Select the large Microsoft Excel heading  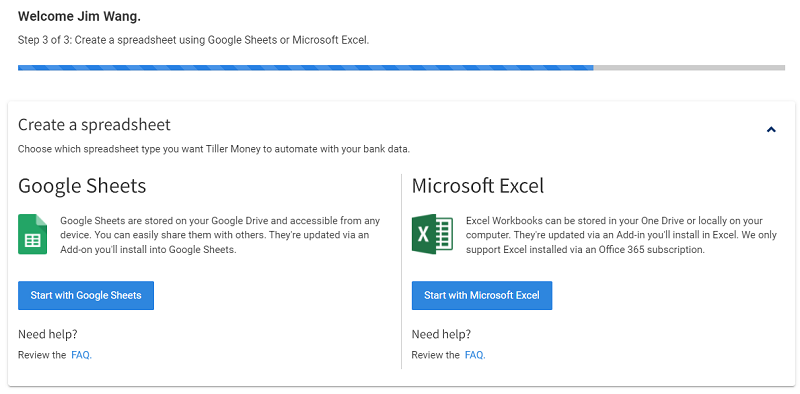pyautogui.click(x=478, y=186)
